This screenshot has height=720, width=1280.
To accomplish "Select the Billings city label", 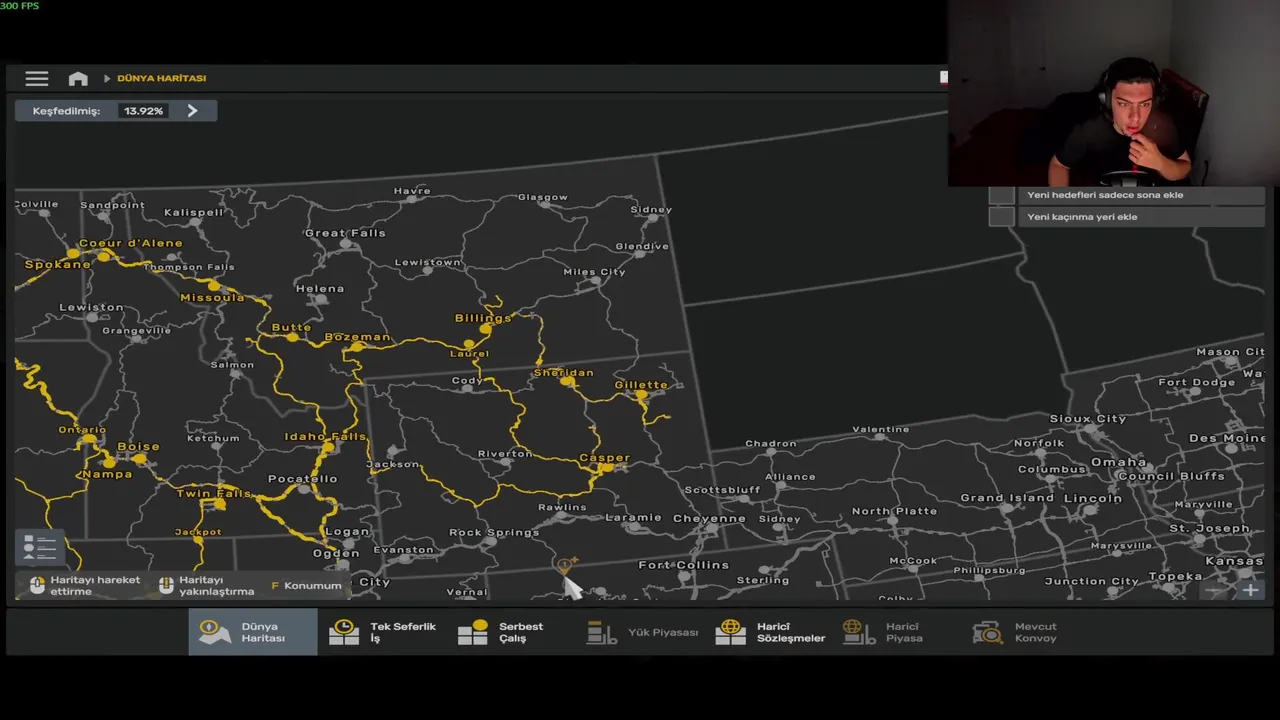I will click(x=483, y=318).
